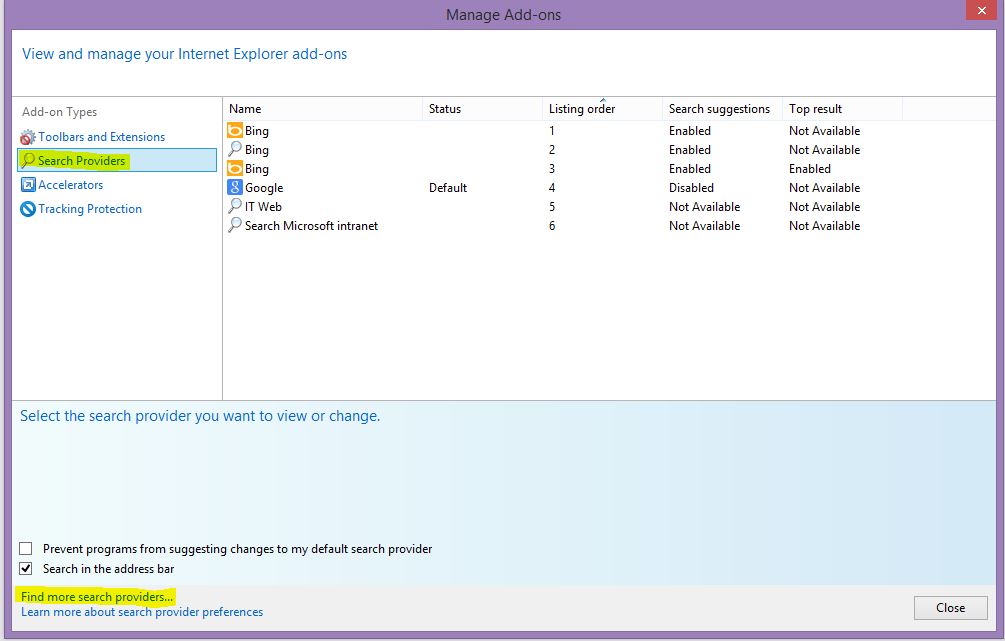This screenshot has height=641, width=1005.
Task: Open Toolbars and Extensions add-on type
Action: click(x=101, y=137)
